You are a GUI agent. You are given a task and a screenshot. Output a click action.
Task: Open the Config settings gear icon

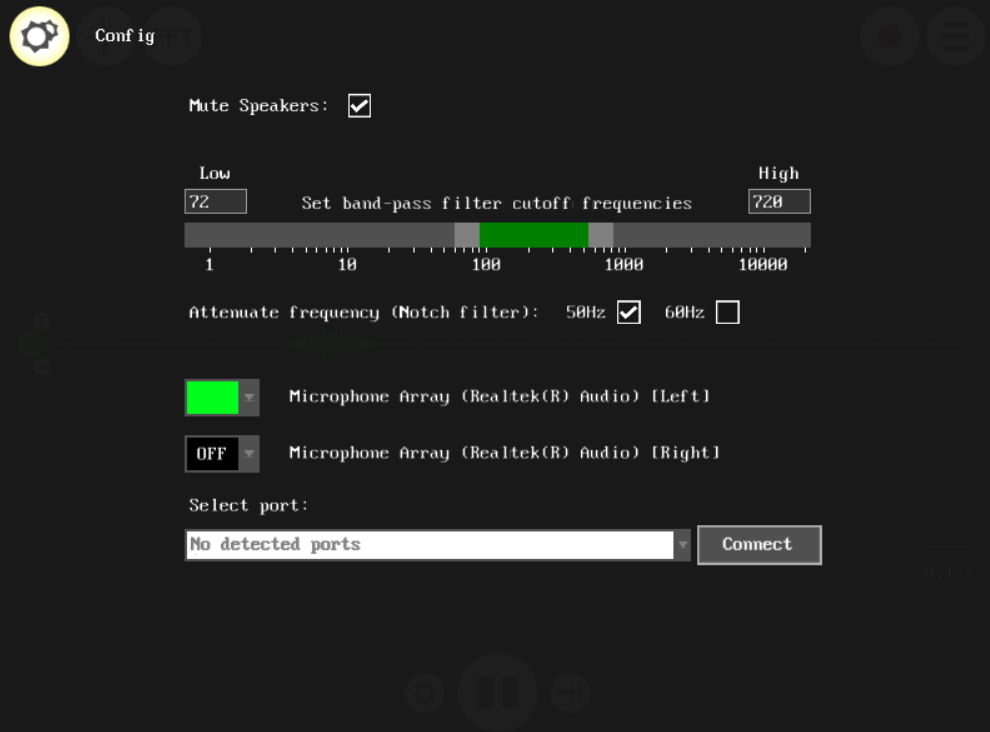point(39,36)
